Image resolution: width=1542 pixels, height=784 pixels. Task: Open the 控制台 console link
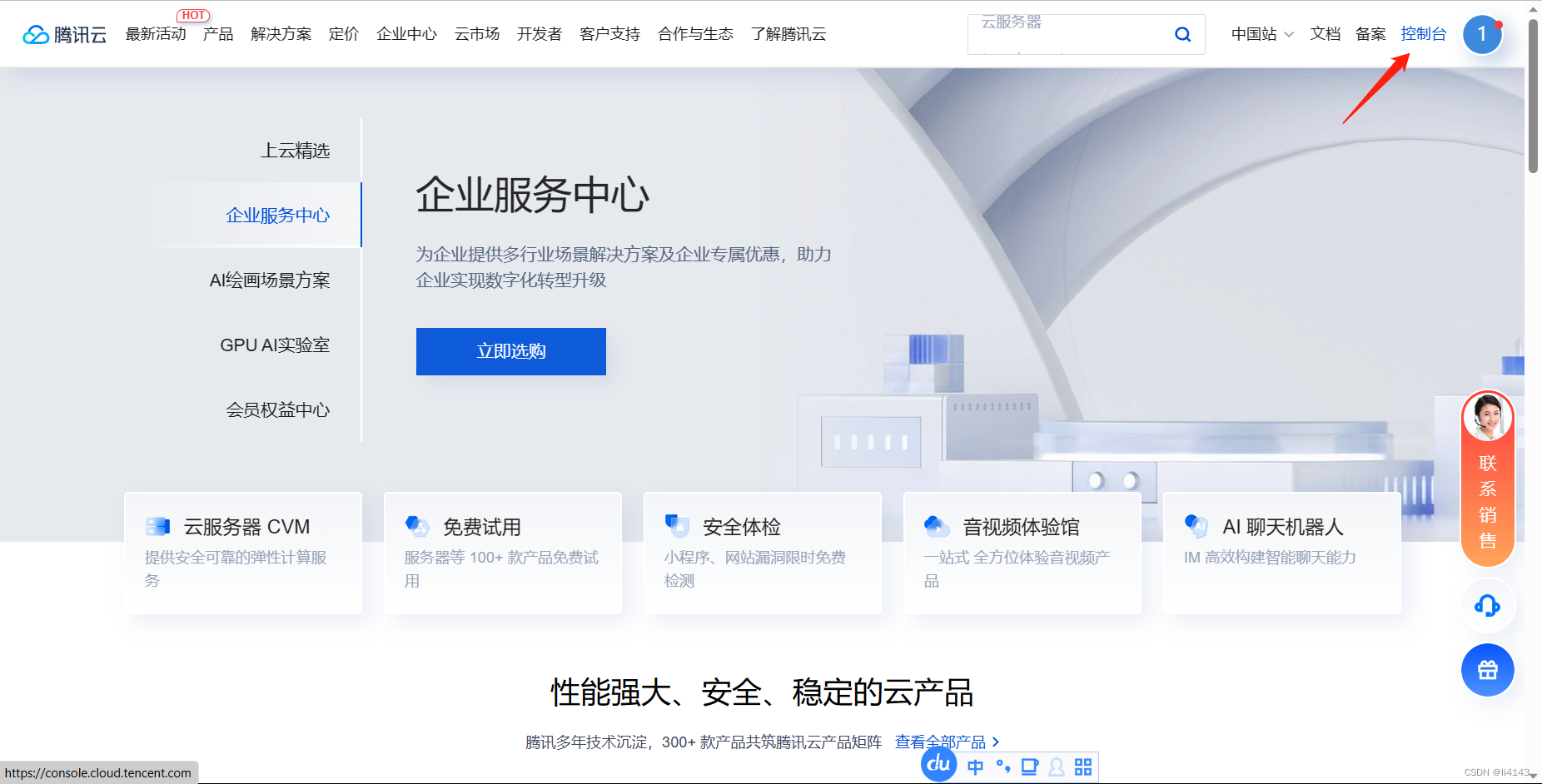(x=1424, y=34)
